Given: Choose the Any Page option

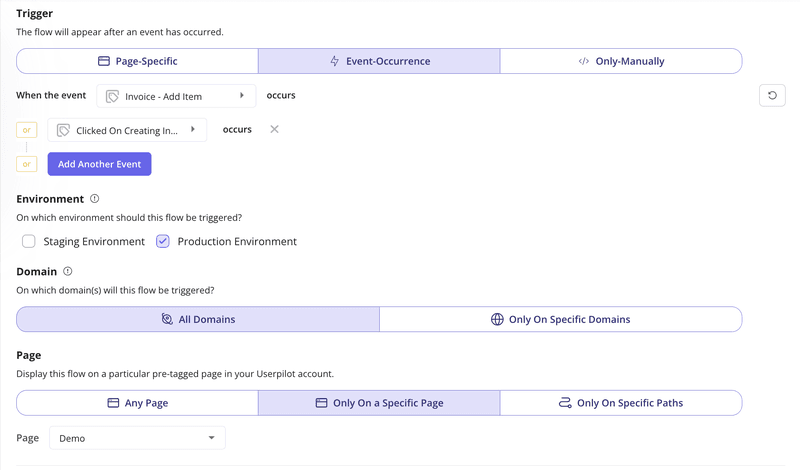Looking at the screenshot, I should coord(137,403).
